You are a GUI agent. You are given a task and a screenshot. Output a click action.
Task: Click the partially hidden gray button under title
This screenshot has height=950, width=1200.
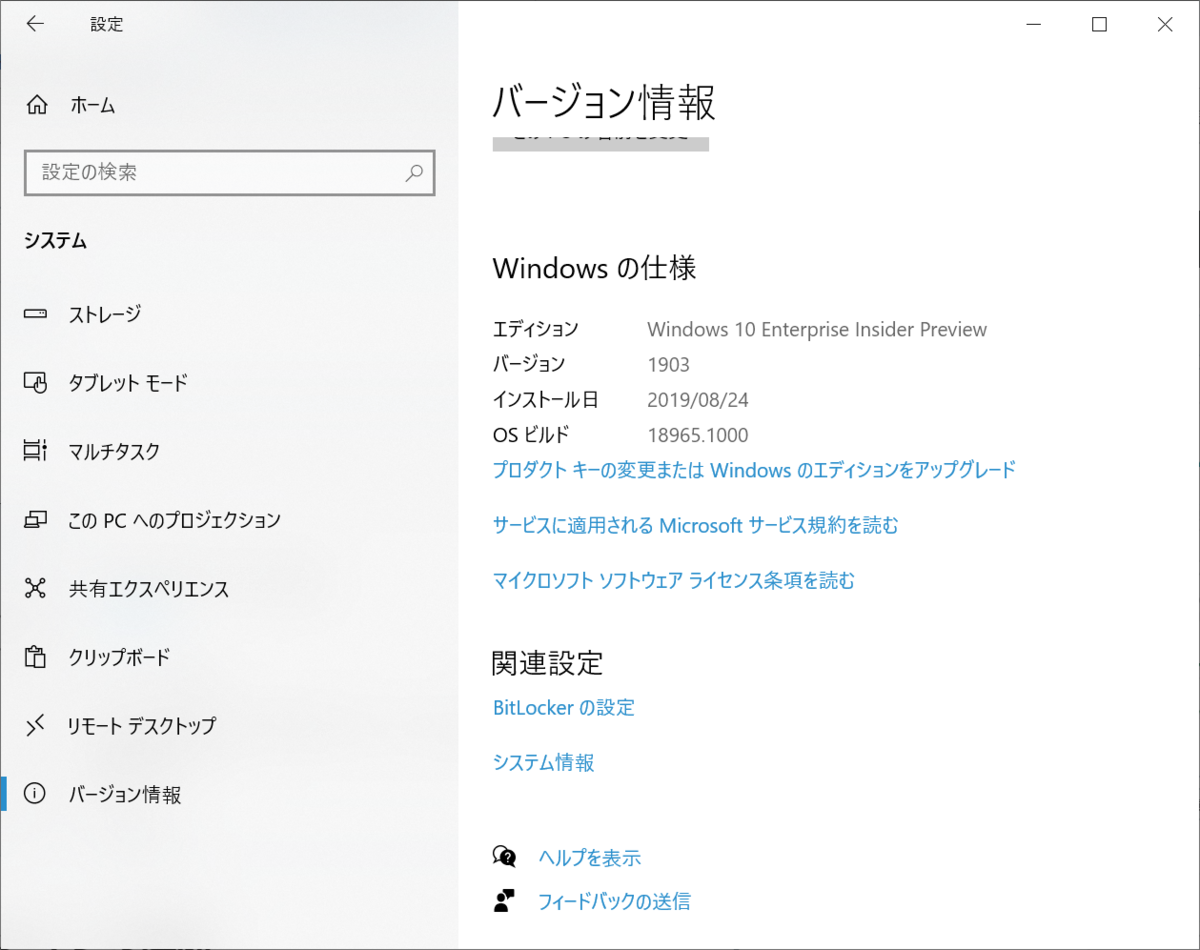[x=601, y=143]
